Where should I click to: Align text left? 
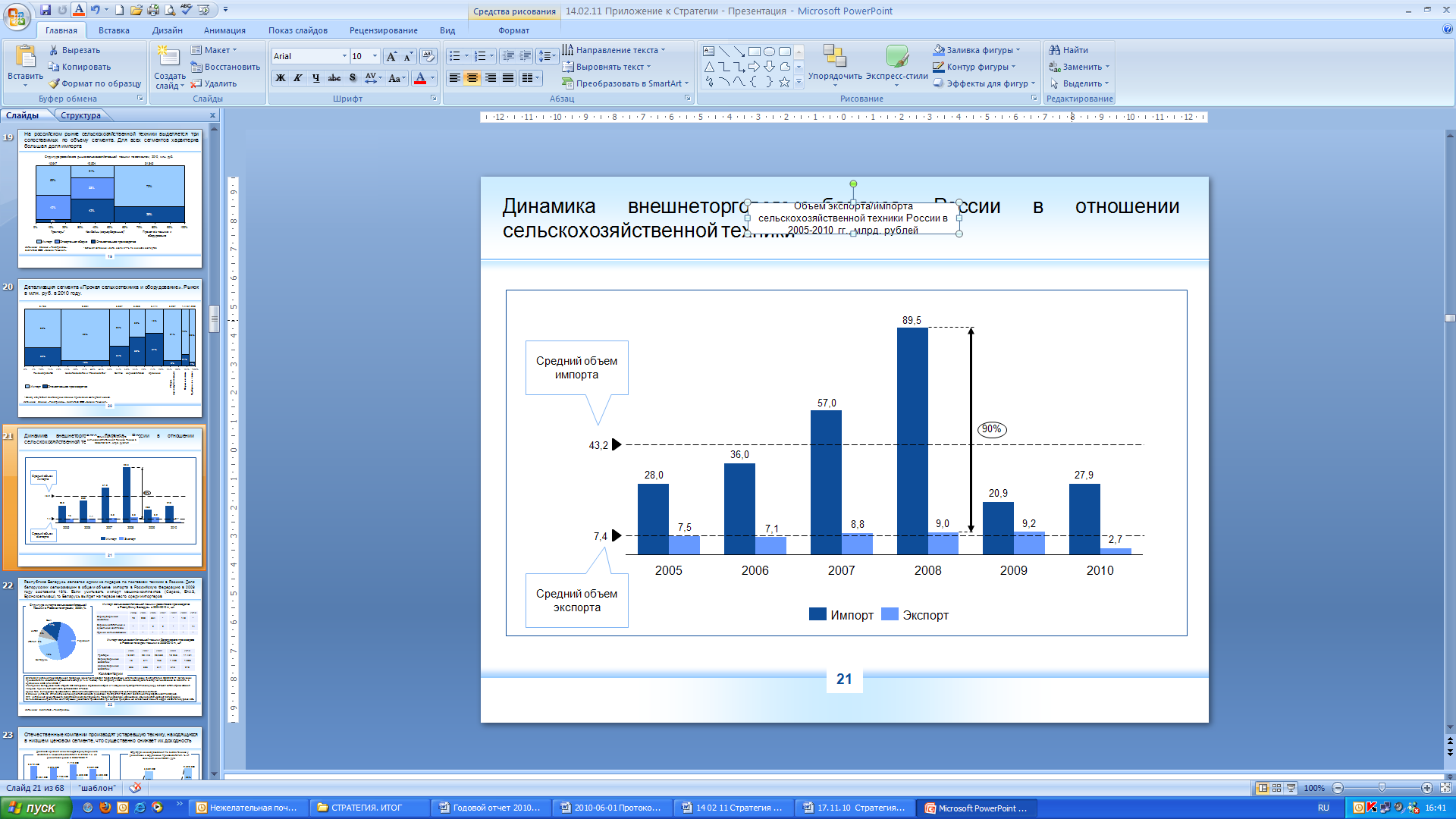click(x=454, y=78)
